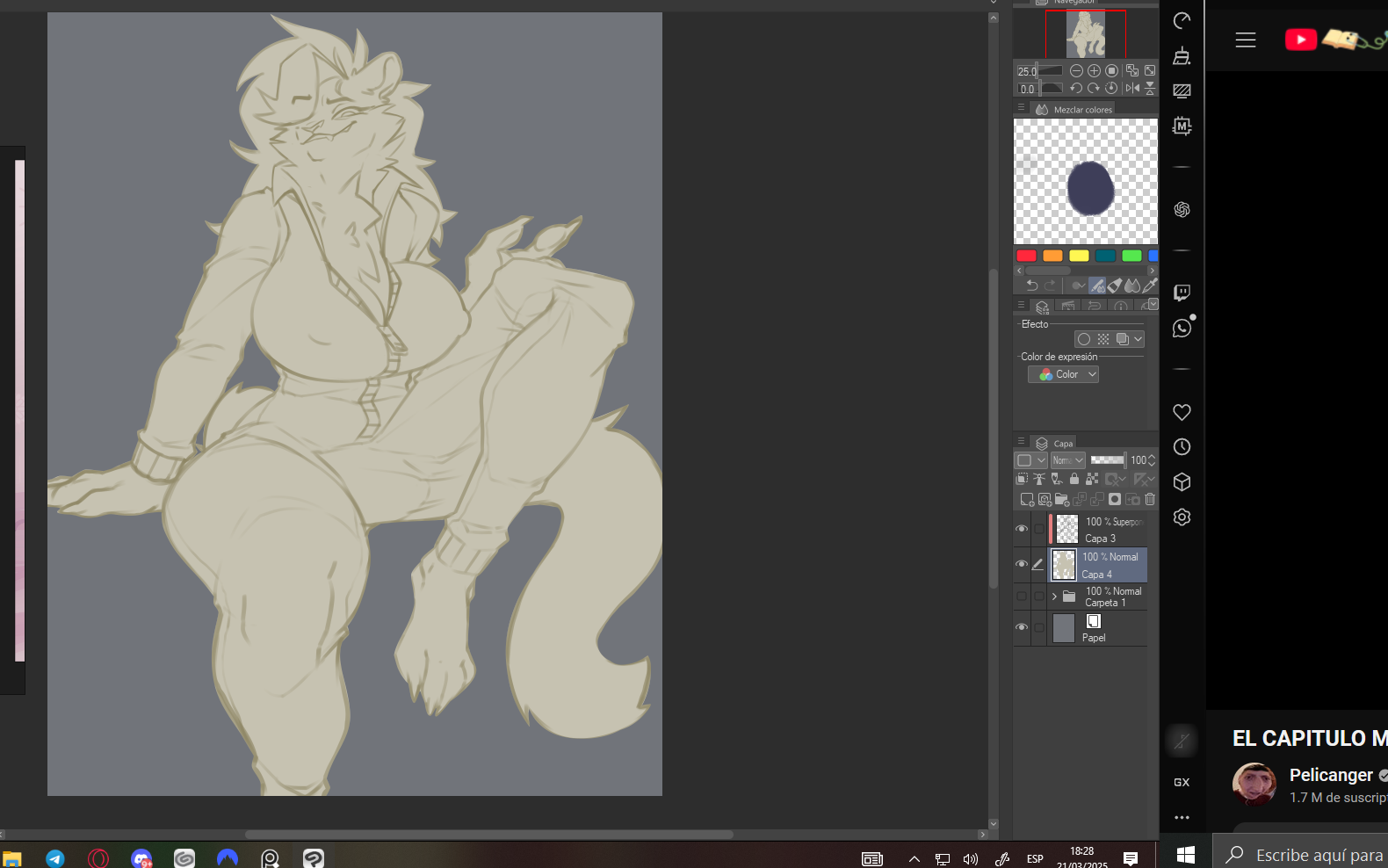Switch to the Mezclar colores tab

pyautogui.click(x=1074, y=110)
